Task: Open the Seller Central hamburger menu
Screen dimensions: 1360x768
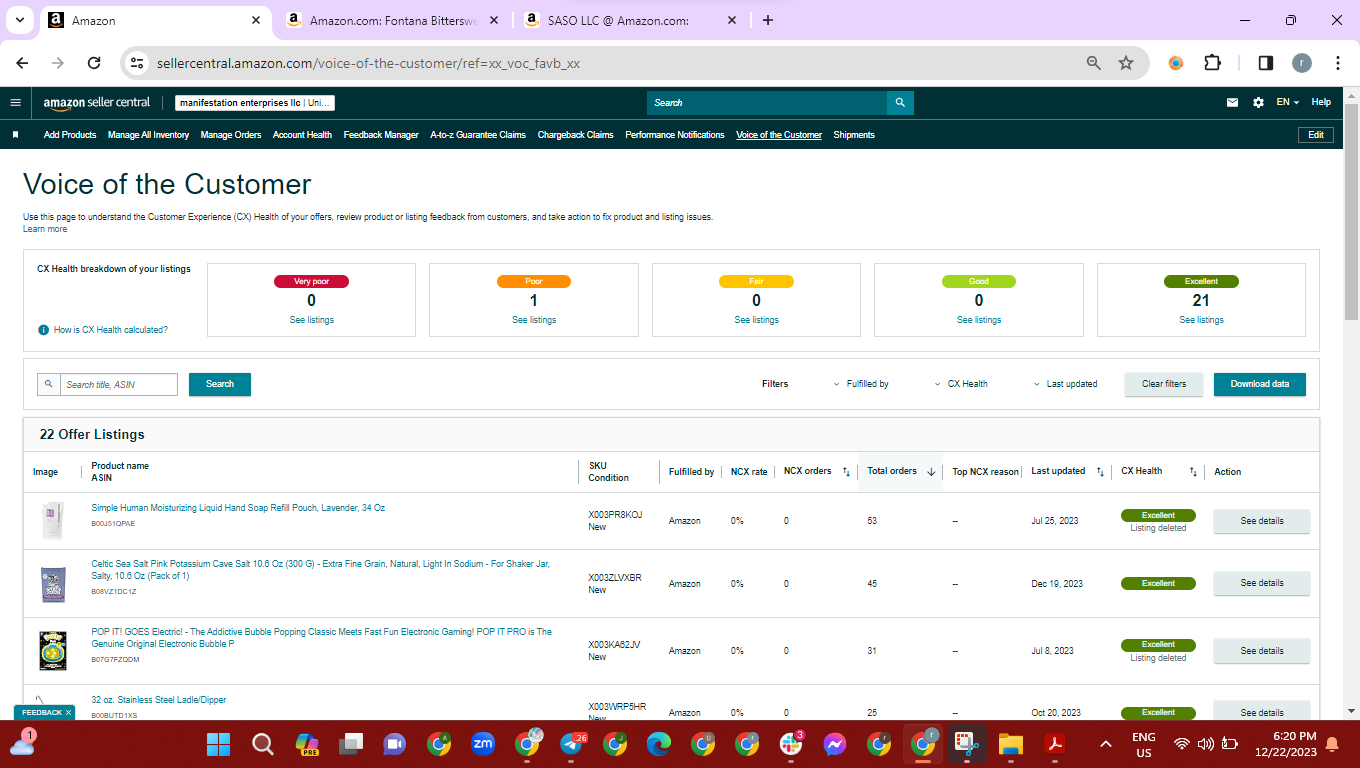Action: coord(15,102)
